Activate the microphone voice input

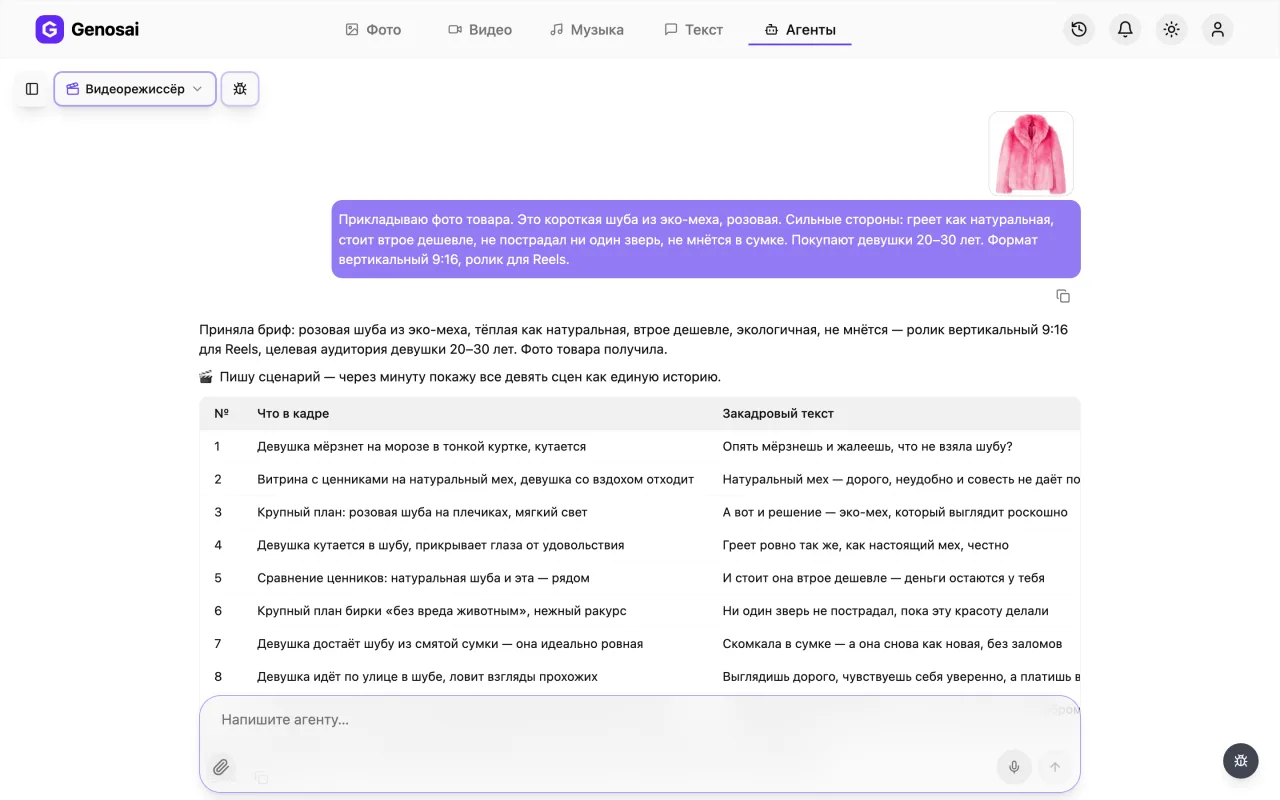1014,767
